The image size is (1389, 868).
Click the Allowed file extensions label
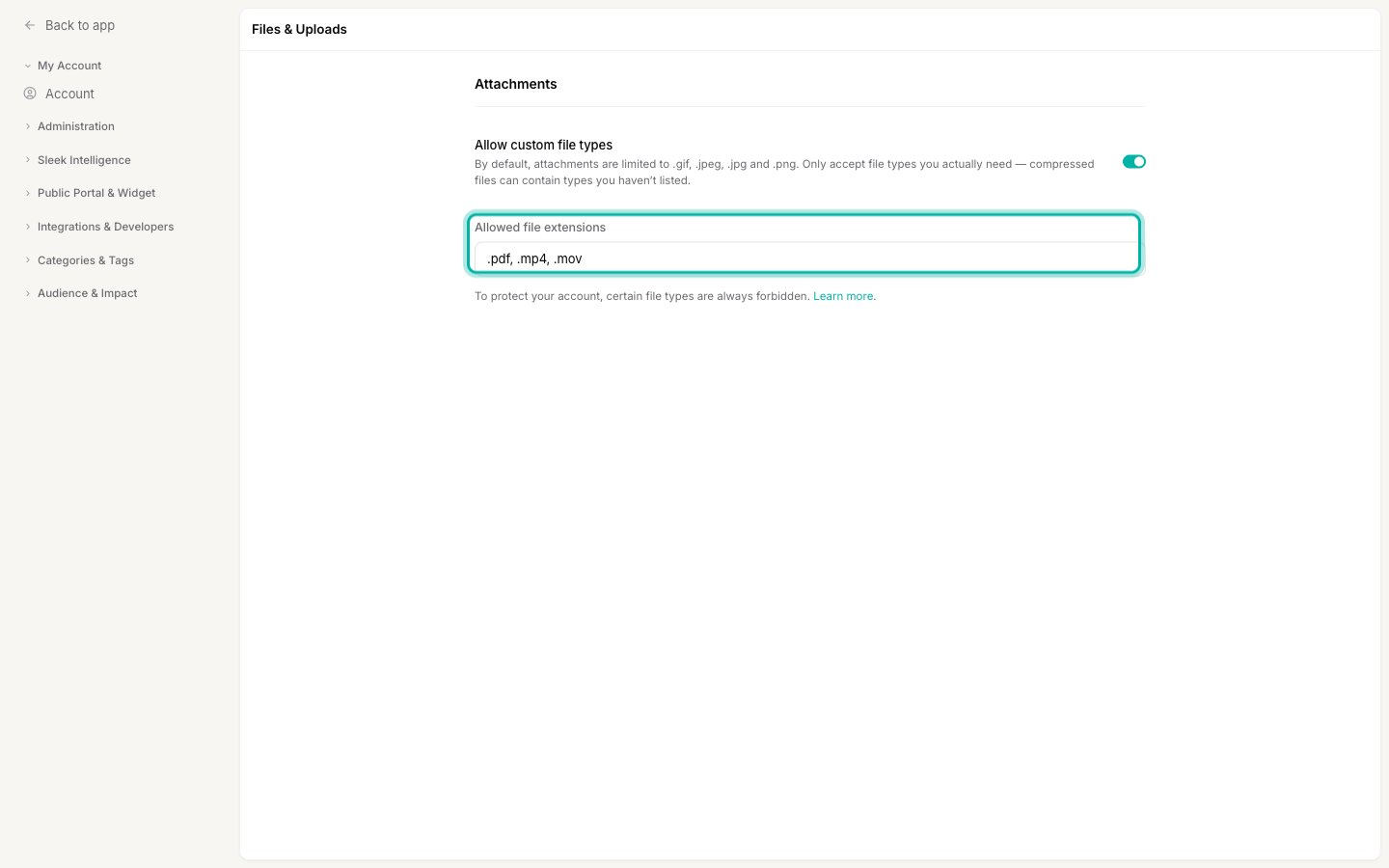(540, 228)
